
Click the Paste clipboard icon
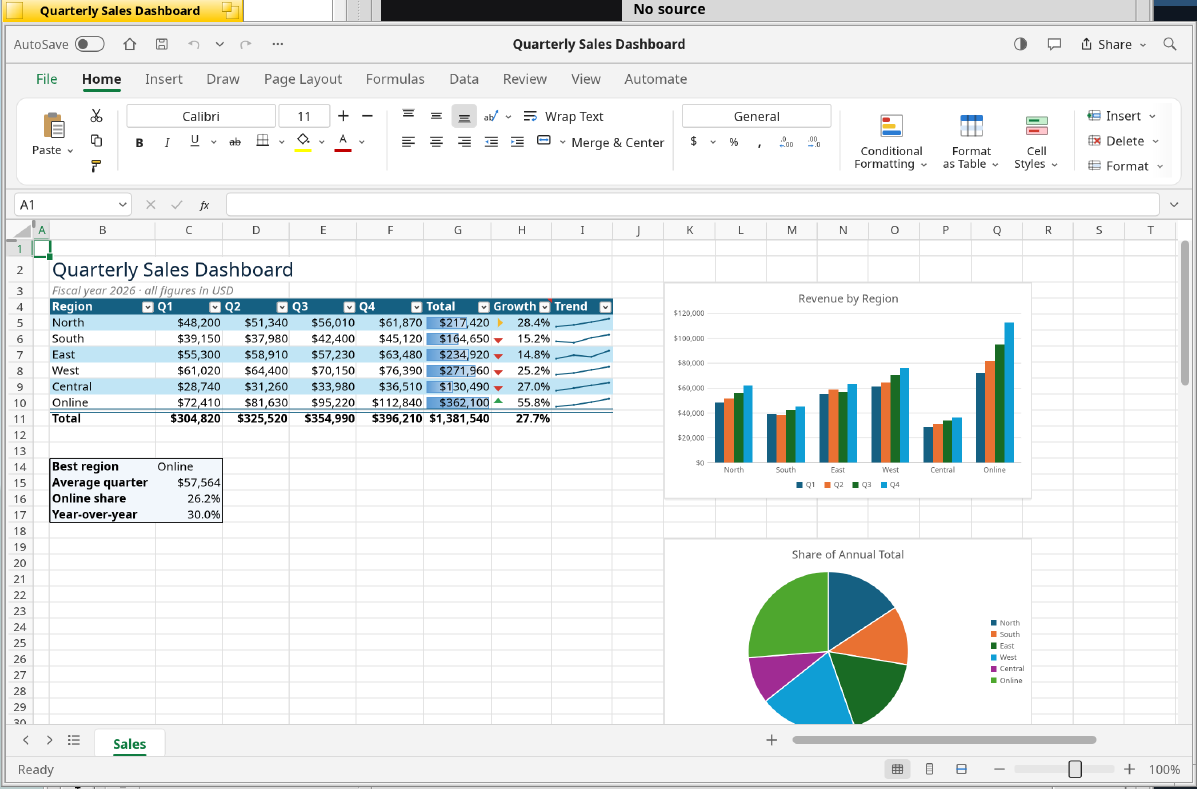click(53, 125)
